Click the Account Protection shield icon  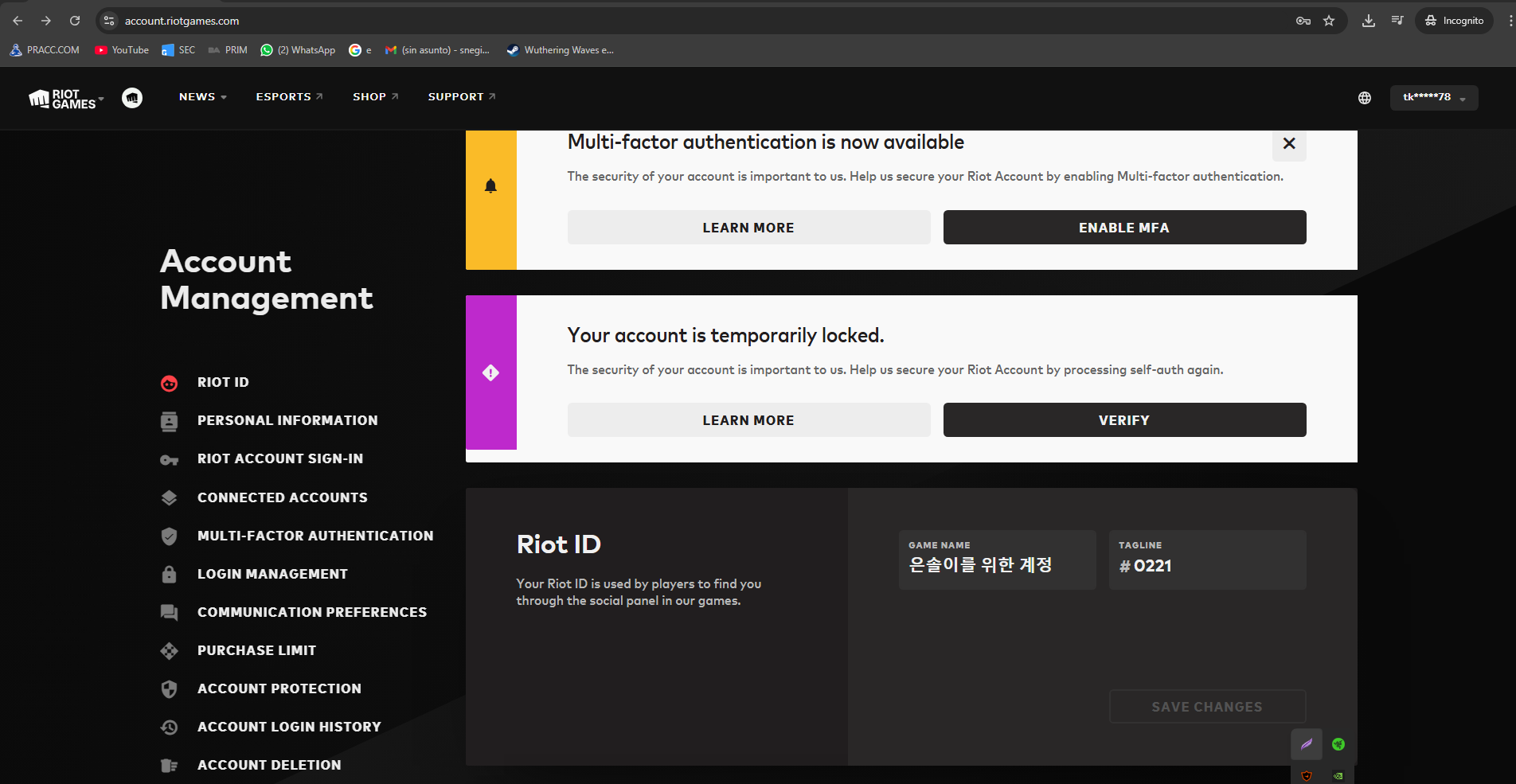click(170, 689)
